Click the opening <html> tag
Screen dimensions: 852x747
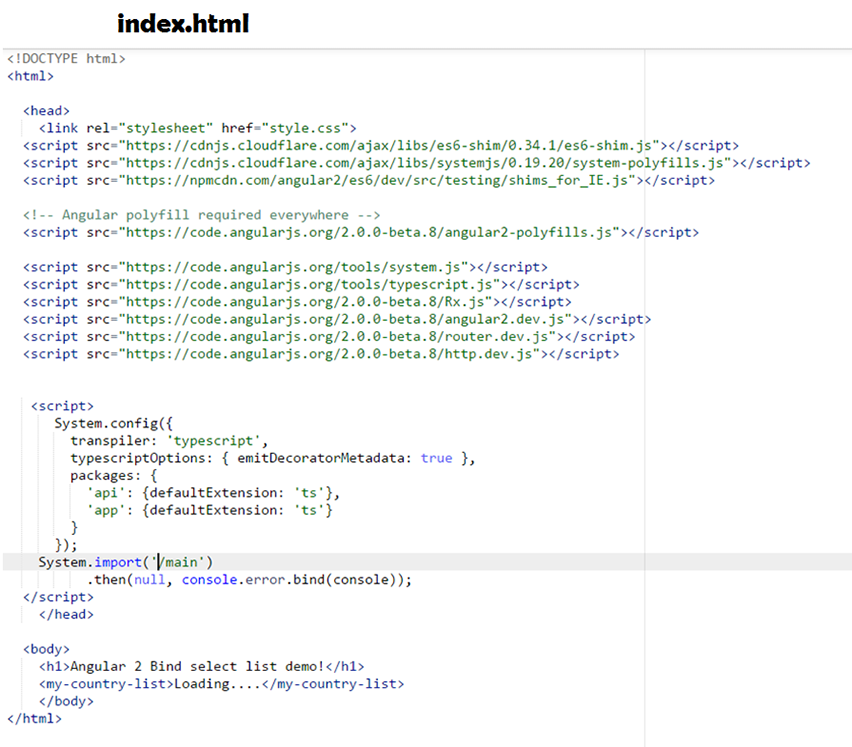click(30, 76)
